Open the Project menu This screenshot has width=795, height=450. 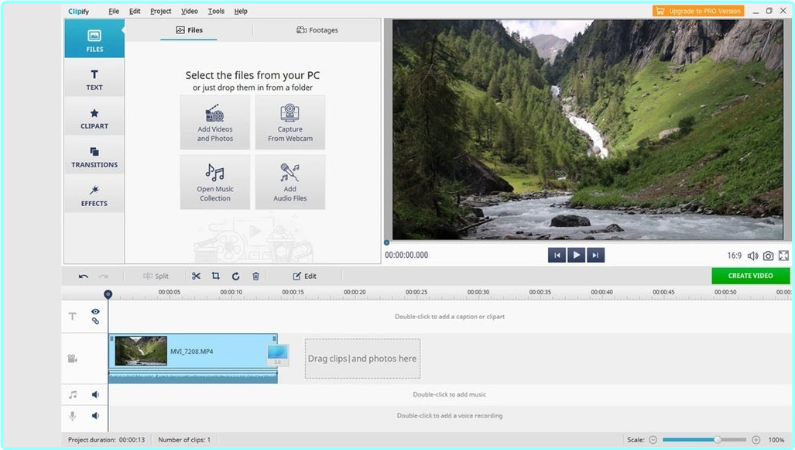pyautogui.click(x=161, y=11)
